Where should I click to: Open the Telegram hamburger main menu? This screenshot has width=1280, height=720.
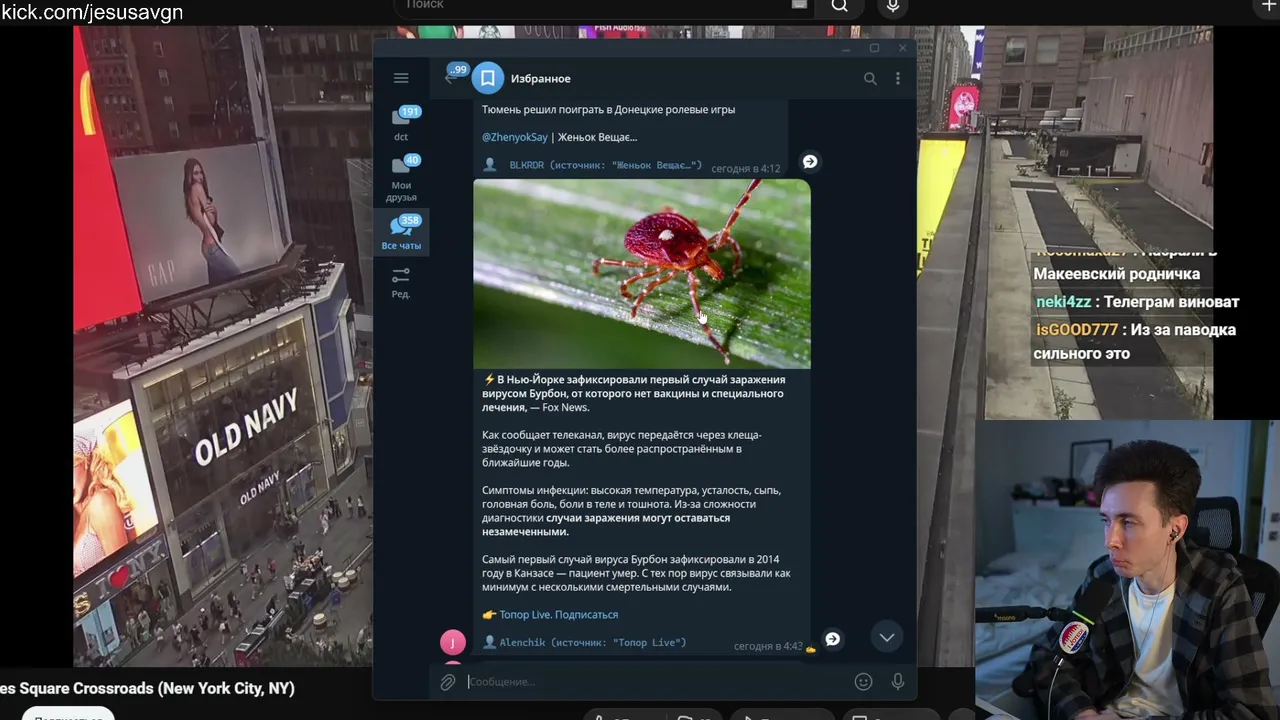[x=401, y=78]
